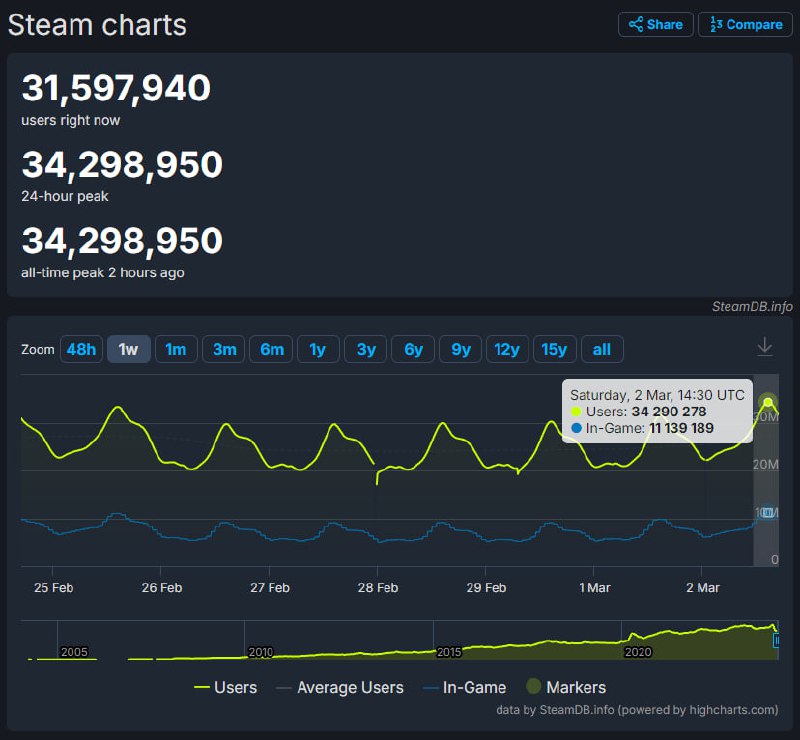This screenshot has width=800, height=740.
Task: Pick the 3y zoom range
Action: click(x=366, y=349)
